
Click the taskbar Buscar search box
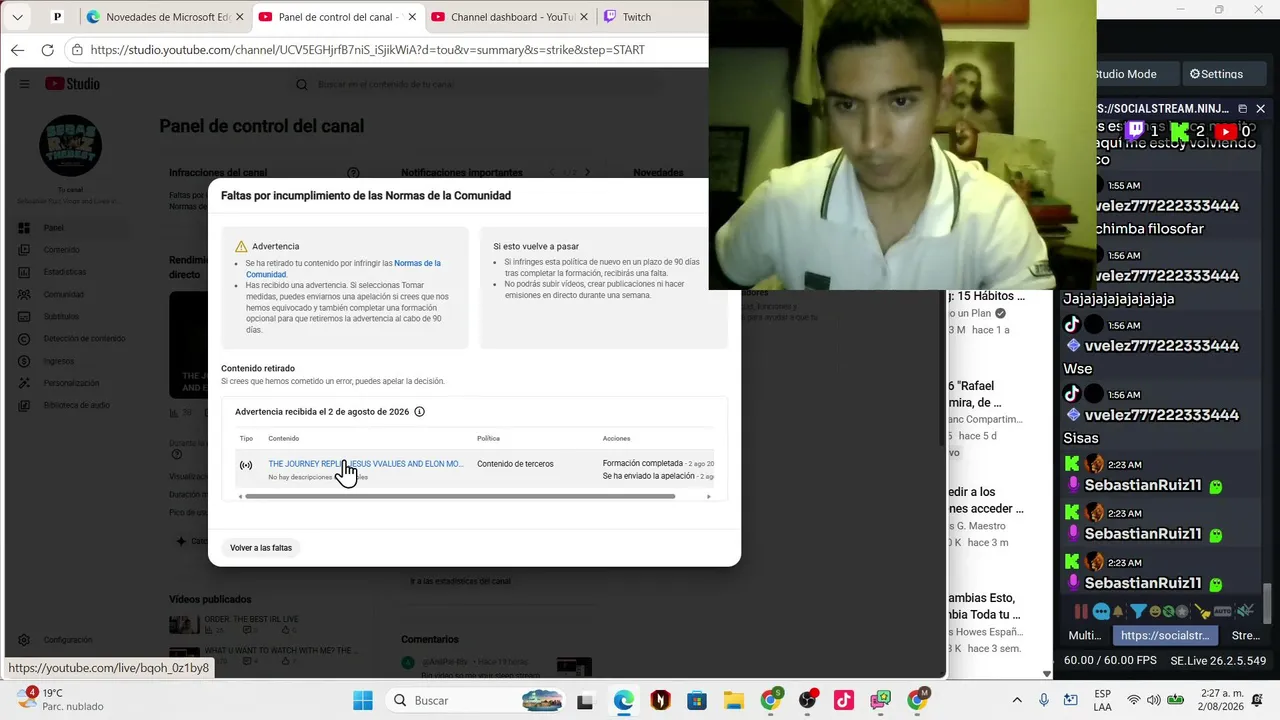[477, 700]
